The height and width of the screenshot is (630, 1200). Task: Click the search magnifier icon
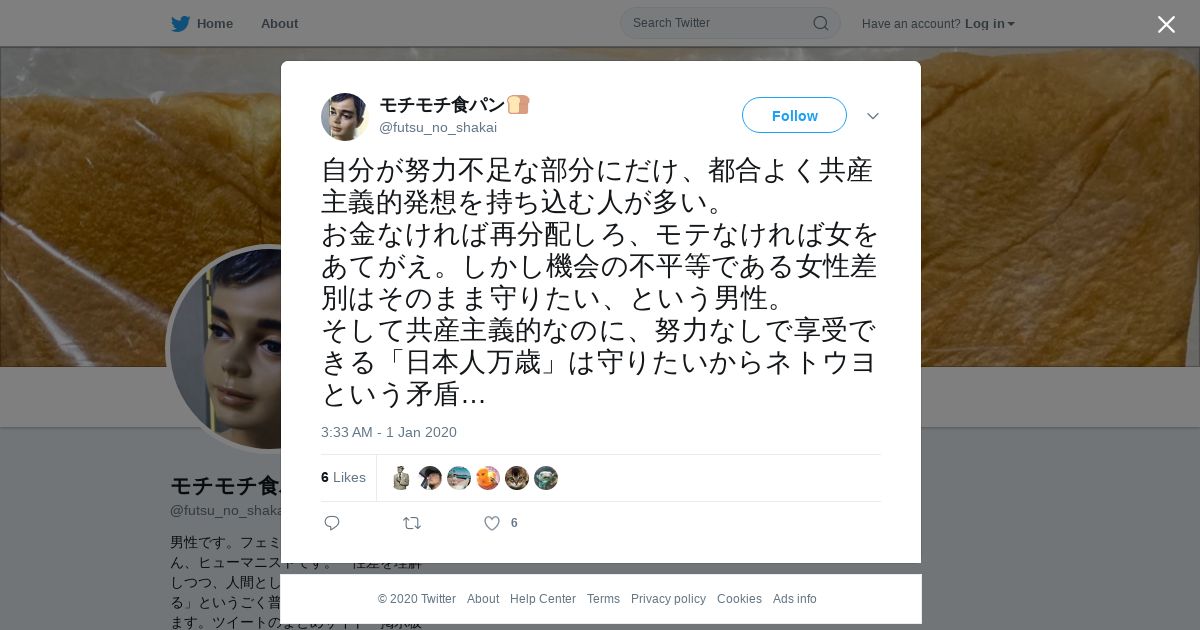point(820,23)
